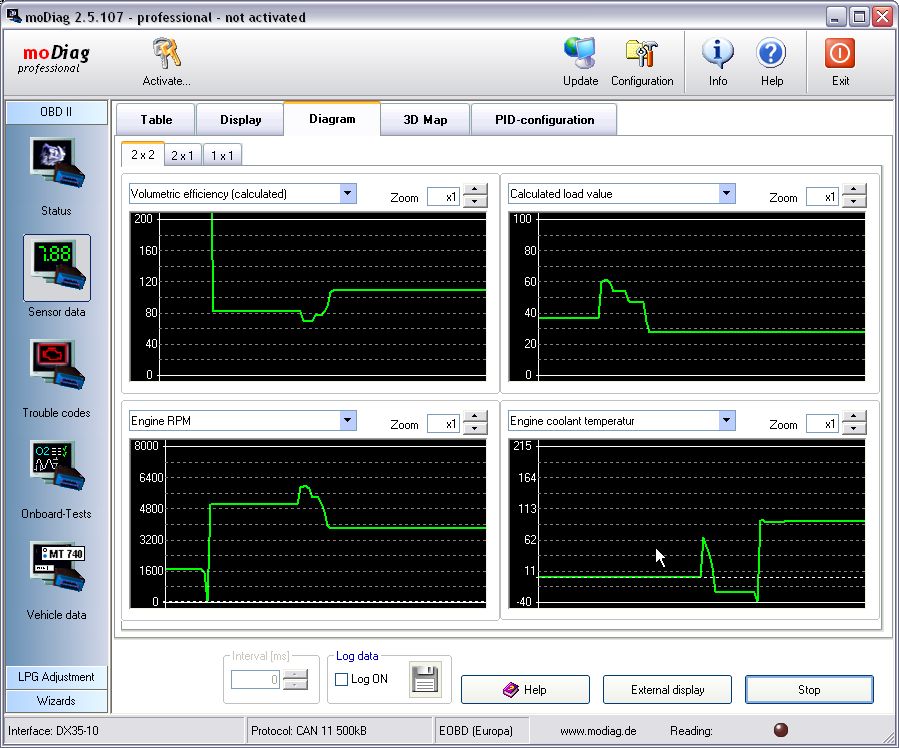Image resolution: width=899 pixels, height=748 pixels.
Task: Open the Vehicle data icon
Action: click(x=56, y=570)
